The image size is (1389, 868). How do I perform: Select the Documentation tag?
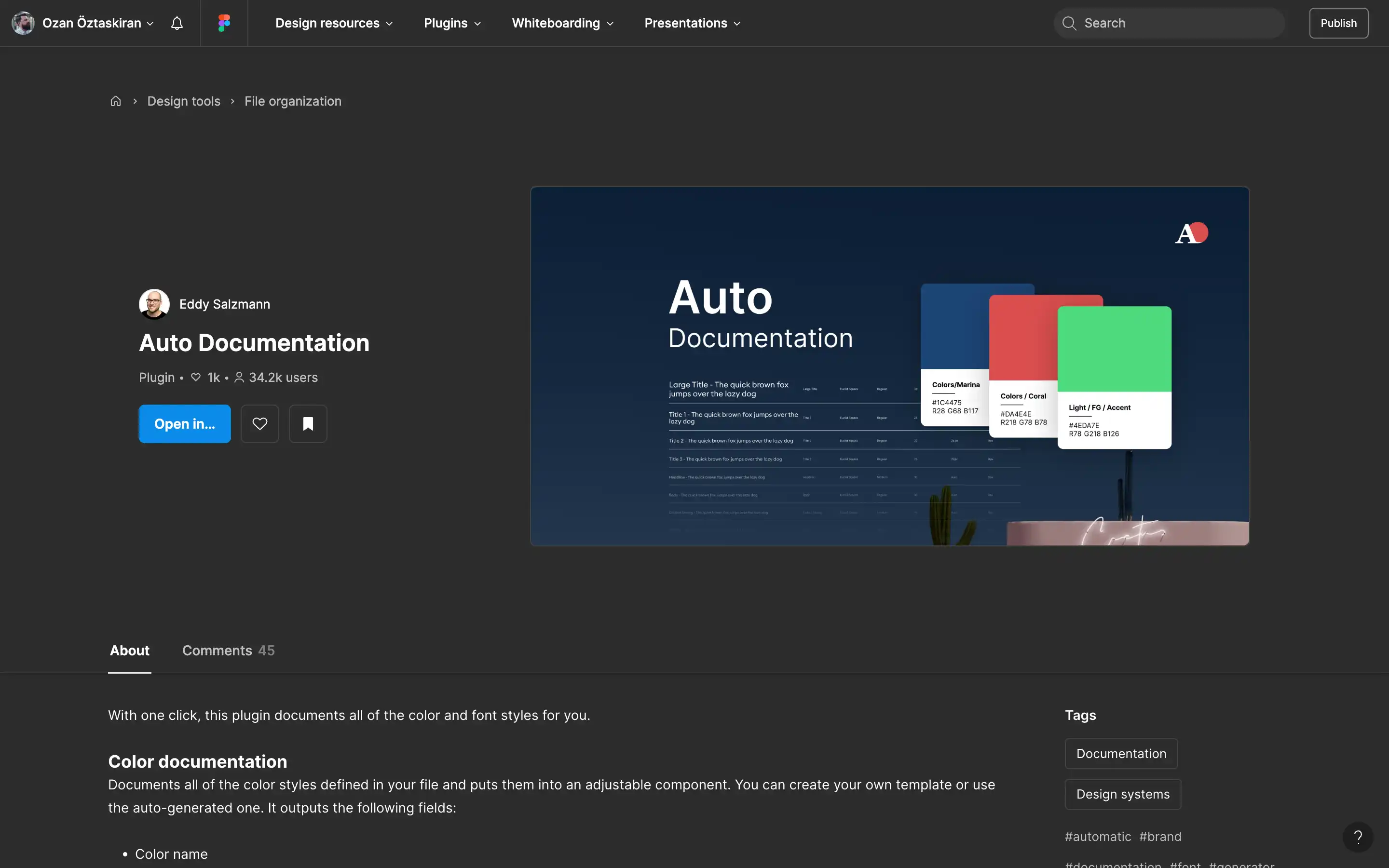click(x=1121, y=754)
